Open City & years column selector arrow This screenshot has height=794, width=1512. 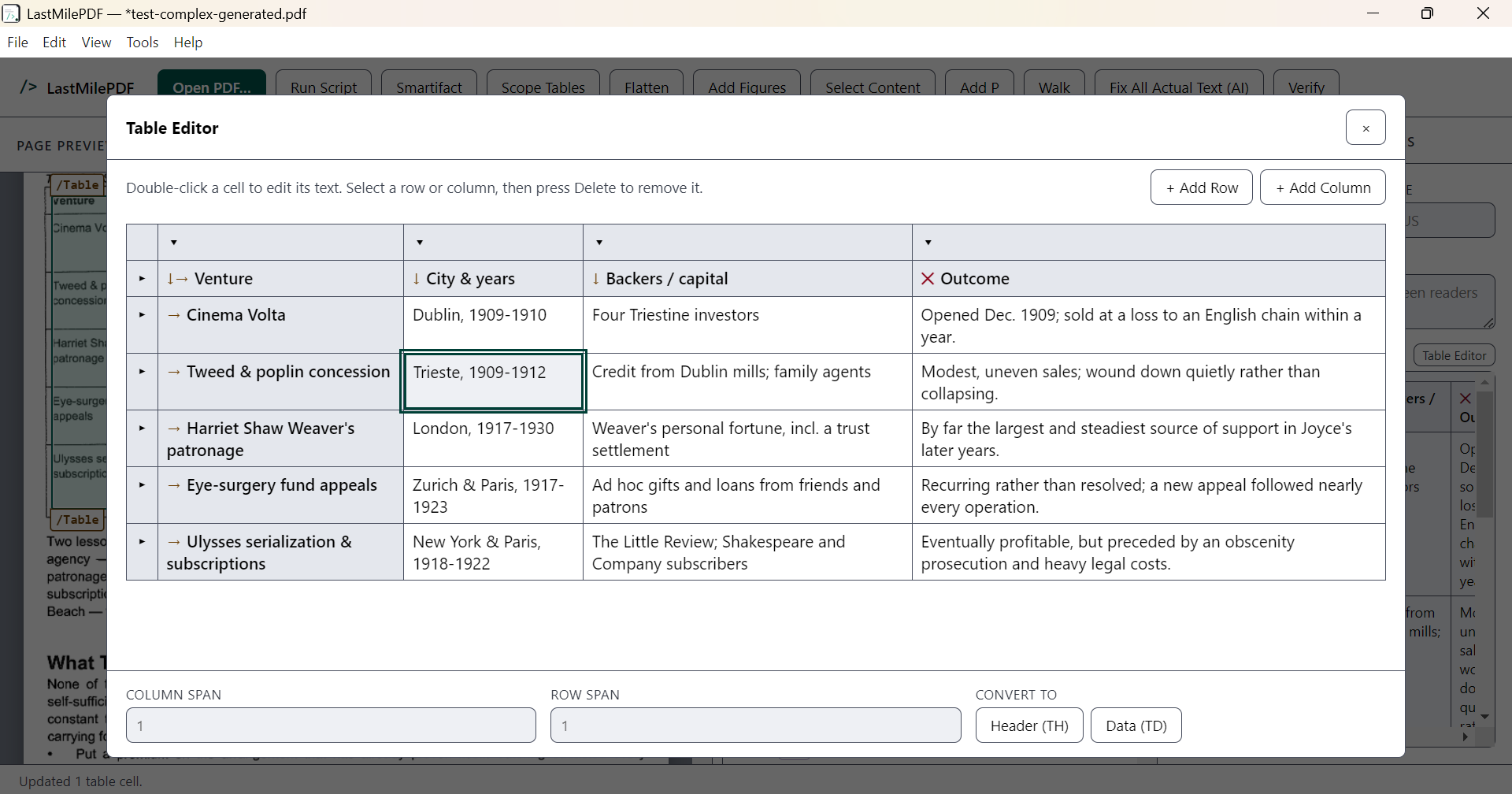pyautogui.click(x=420, y=243)
